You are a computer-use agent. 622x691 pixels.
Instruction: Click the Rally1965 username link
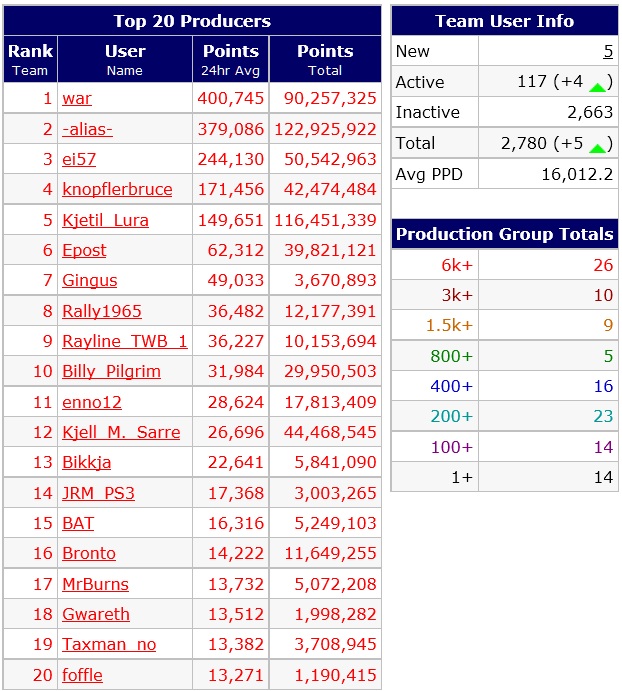[102, 311]
